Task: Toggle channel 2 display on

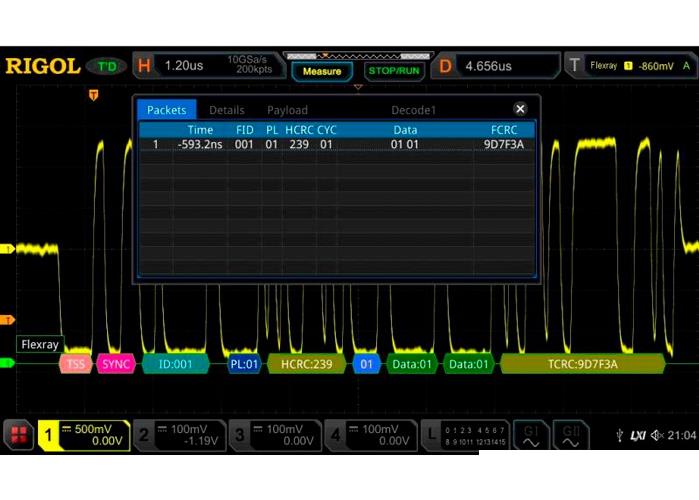Action: pyautogui.click(x=178, y=434)
